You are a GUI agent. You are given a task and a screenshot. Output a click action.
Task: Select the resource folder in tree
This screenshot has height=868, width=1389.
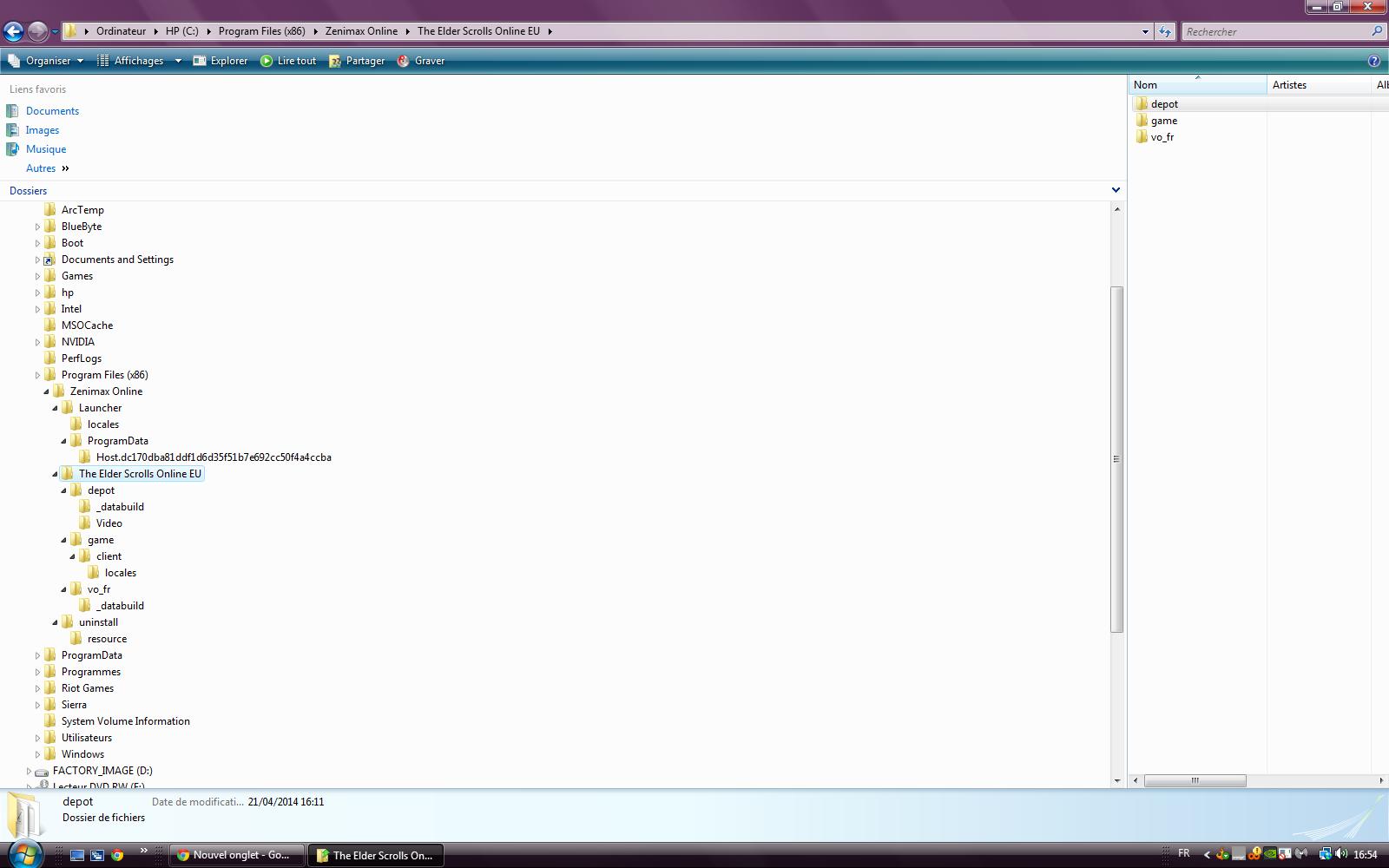pyautogui.click(x=107, y=639)
